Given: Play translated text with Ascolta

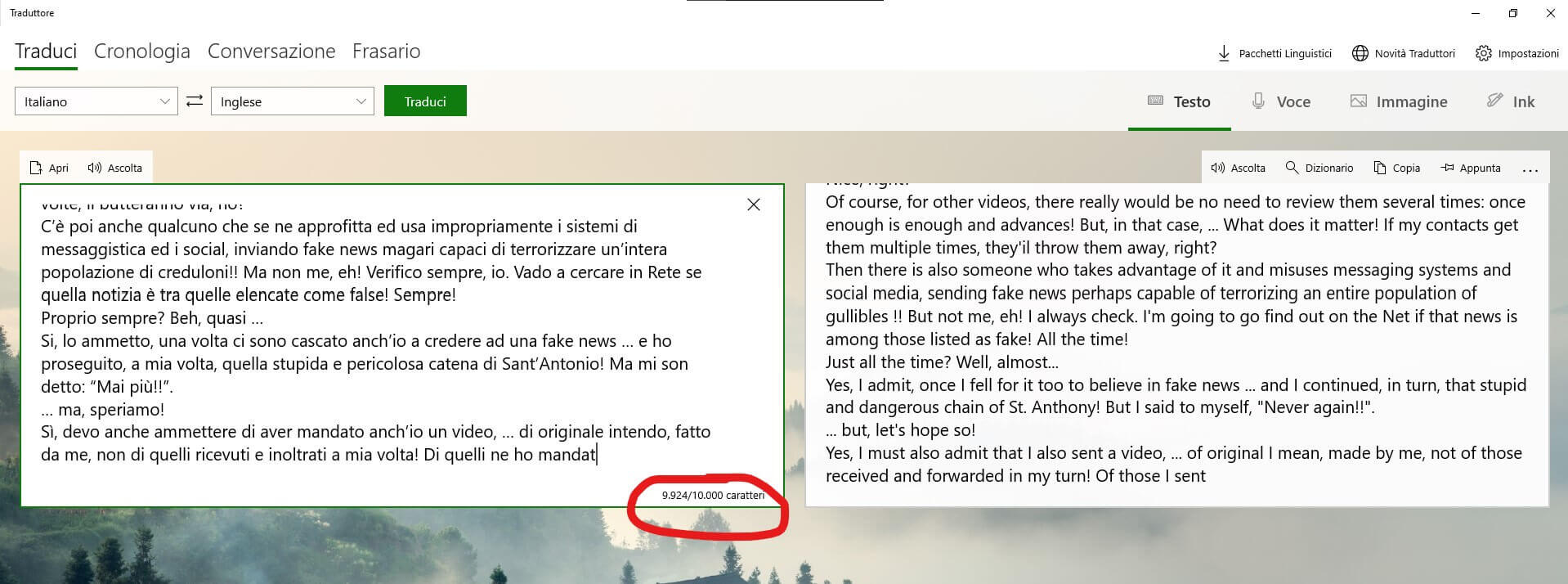Looking at the screenshot, I should click(1239, 168).
